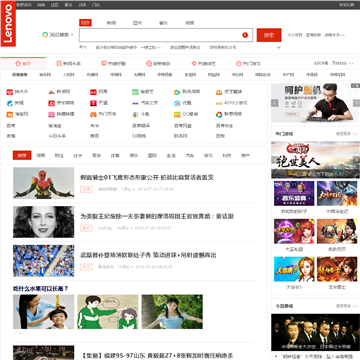Select the 图片 search tab
This screenshot has height=360, width=360.
coord(137,23)
